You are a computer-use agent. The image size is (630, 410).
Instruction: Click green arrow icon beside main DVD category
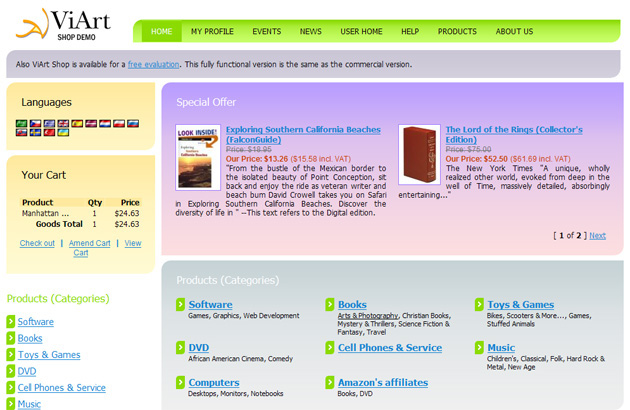[x=180, y=347]
